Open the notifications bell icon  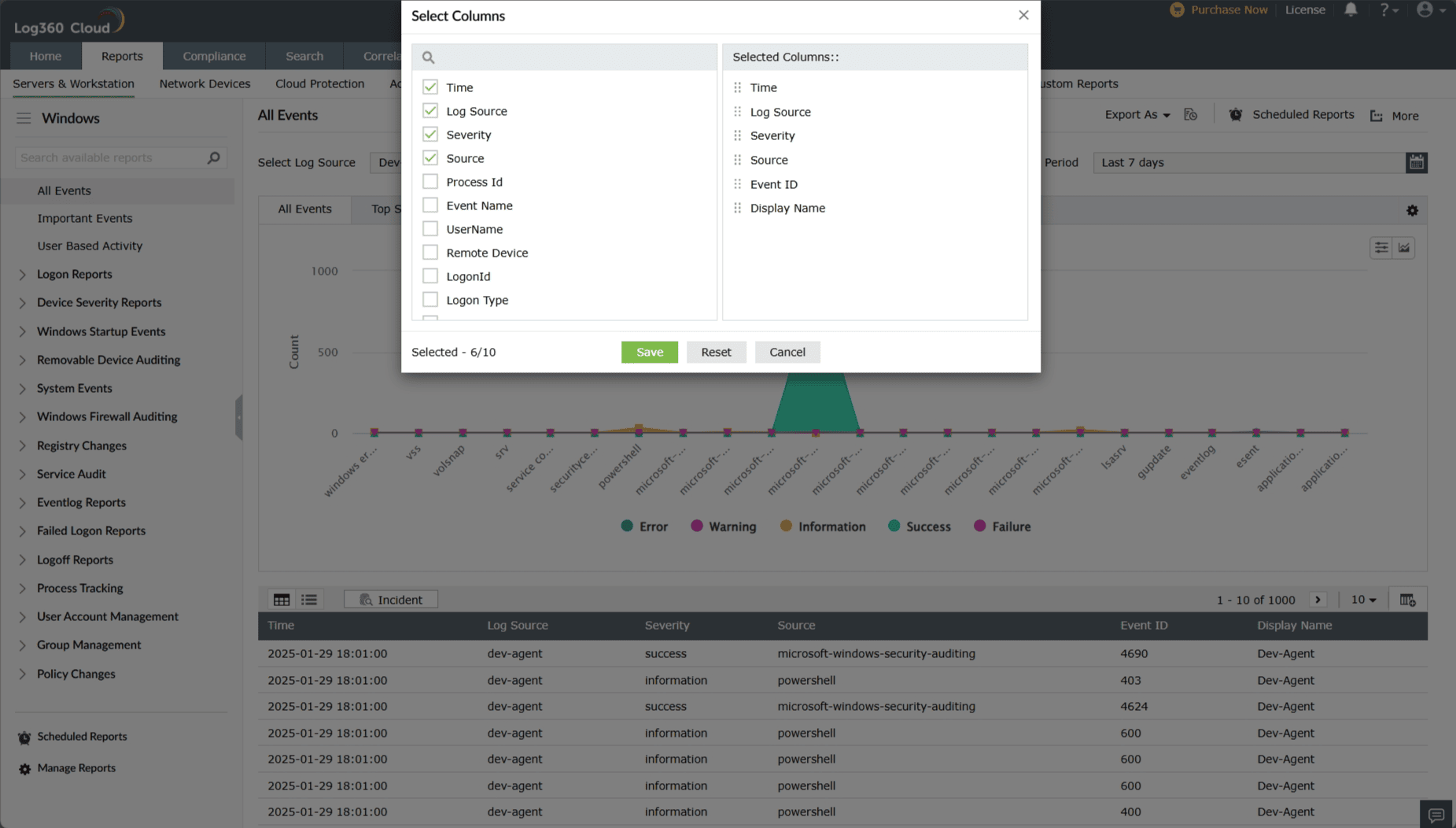pyautogui.click(x=1351, y=9)
